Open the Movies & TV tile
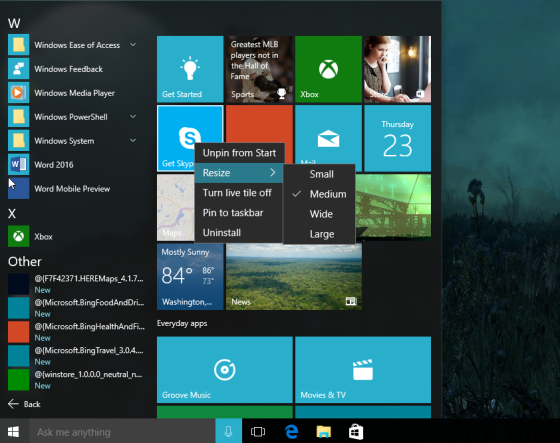Viewport: 560px width, 443px height. [x=363, y=370]
